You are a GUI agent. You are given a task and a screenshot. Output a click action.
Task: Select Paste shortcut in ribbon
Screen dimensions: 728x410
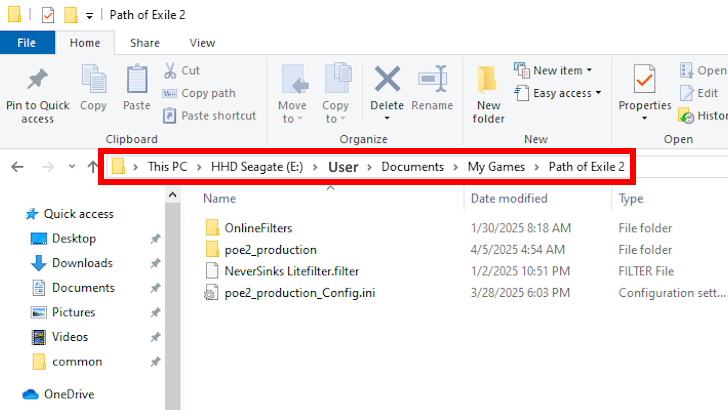tap(209, 116)
